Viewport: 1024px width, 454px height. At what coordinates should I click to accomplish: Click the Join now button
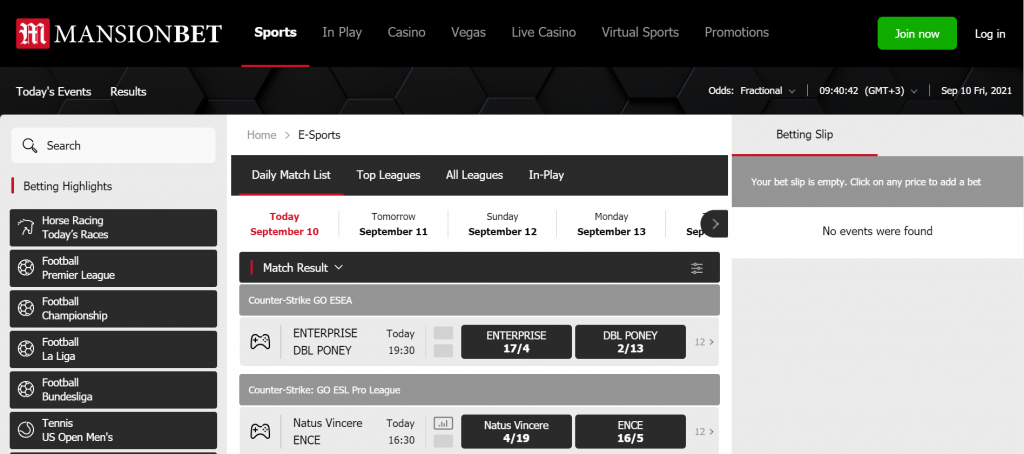click(917, 33)
